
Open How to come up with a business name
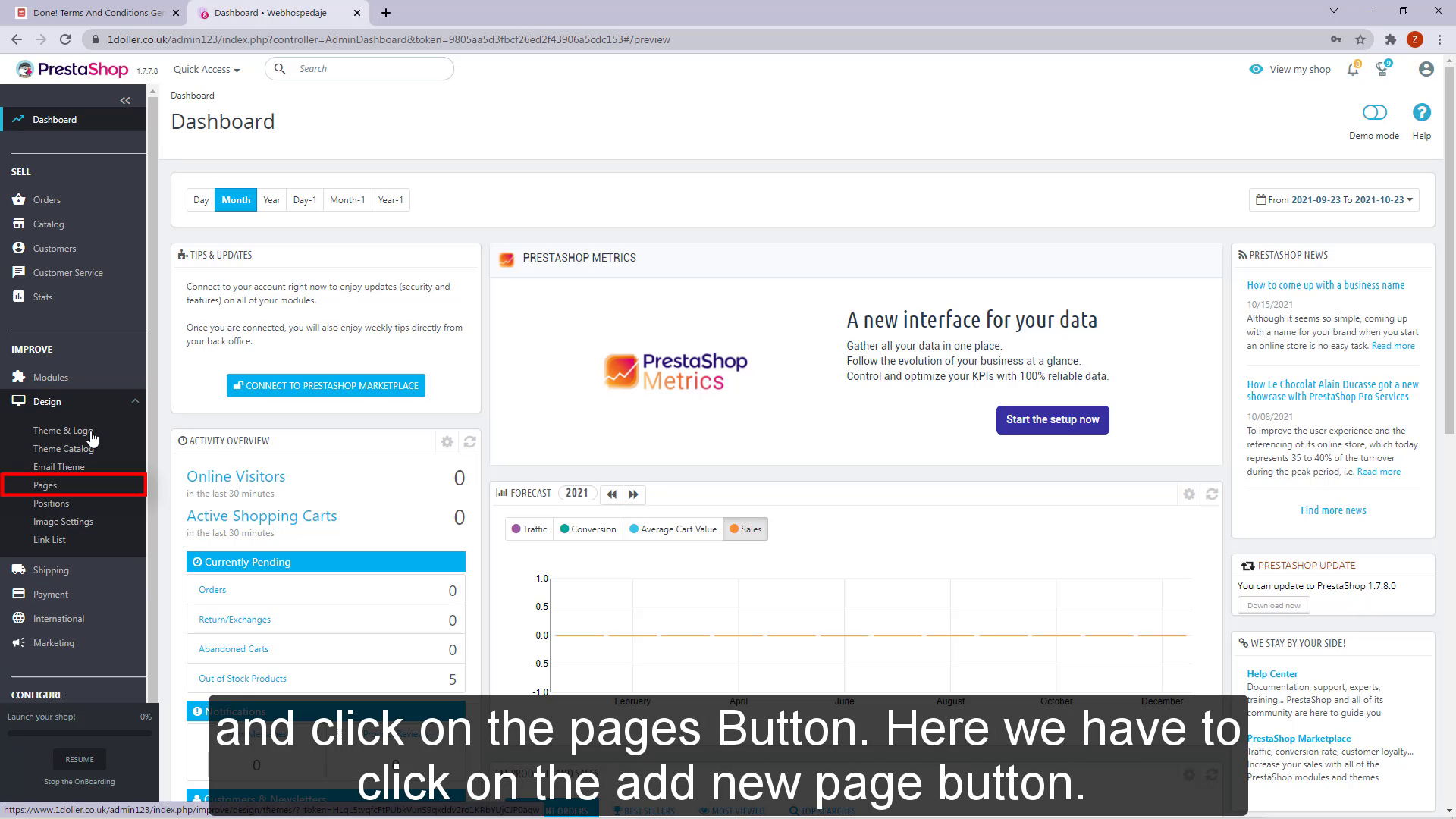[x=1326, y=285]
